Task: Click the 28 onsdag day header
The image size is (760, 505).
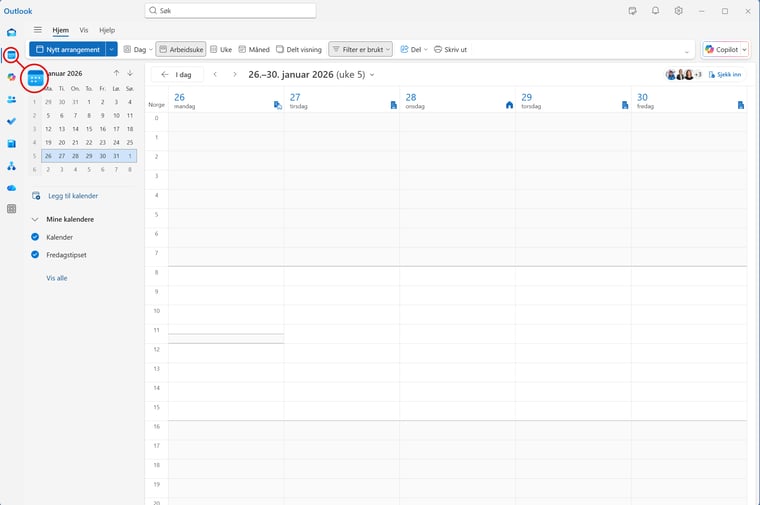Action: (x=457, y=100)
